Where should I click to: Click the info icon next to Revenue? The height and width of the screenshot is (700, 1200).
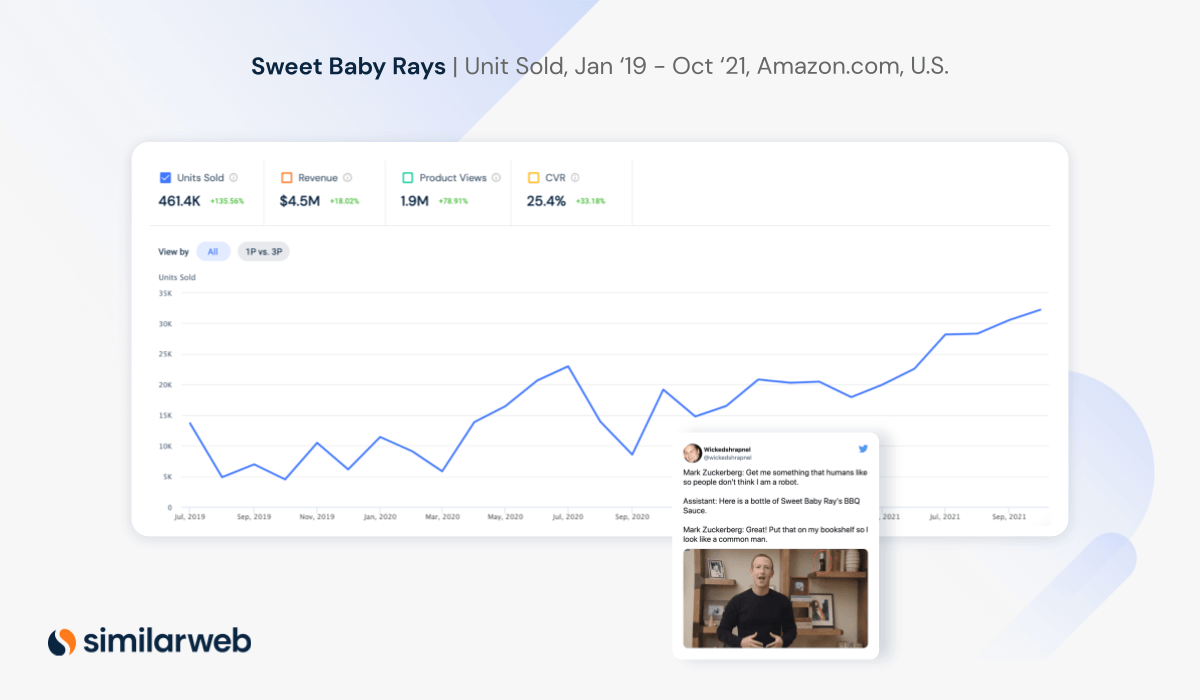(346, 178)
